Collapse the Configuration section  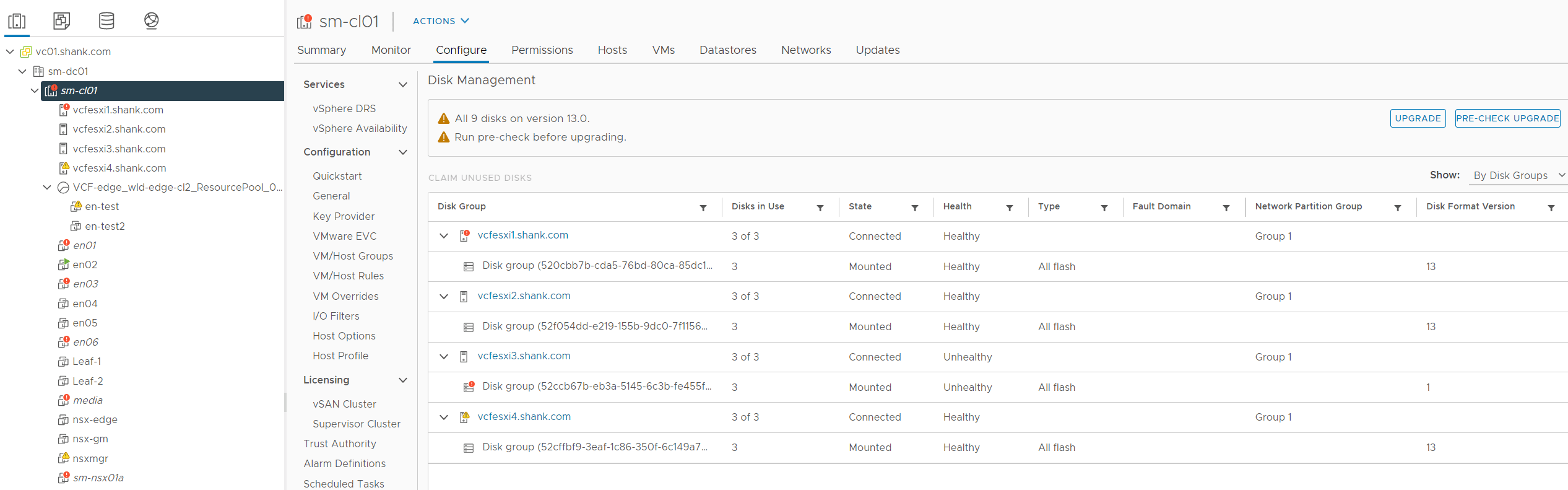tap(403, 152)
